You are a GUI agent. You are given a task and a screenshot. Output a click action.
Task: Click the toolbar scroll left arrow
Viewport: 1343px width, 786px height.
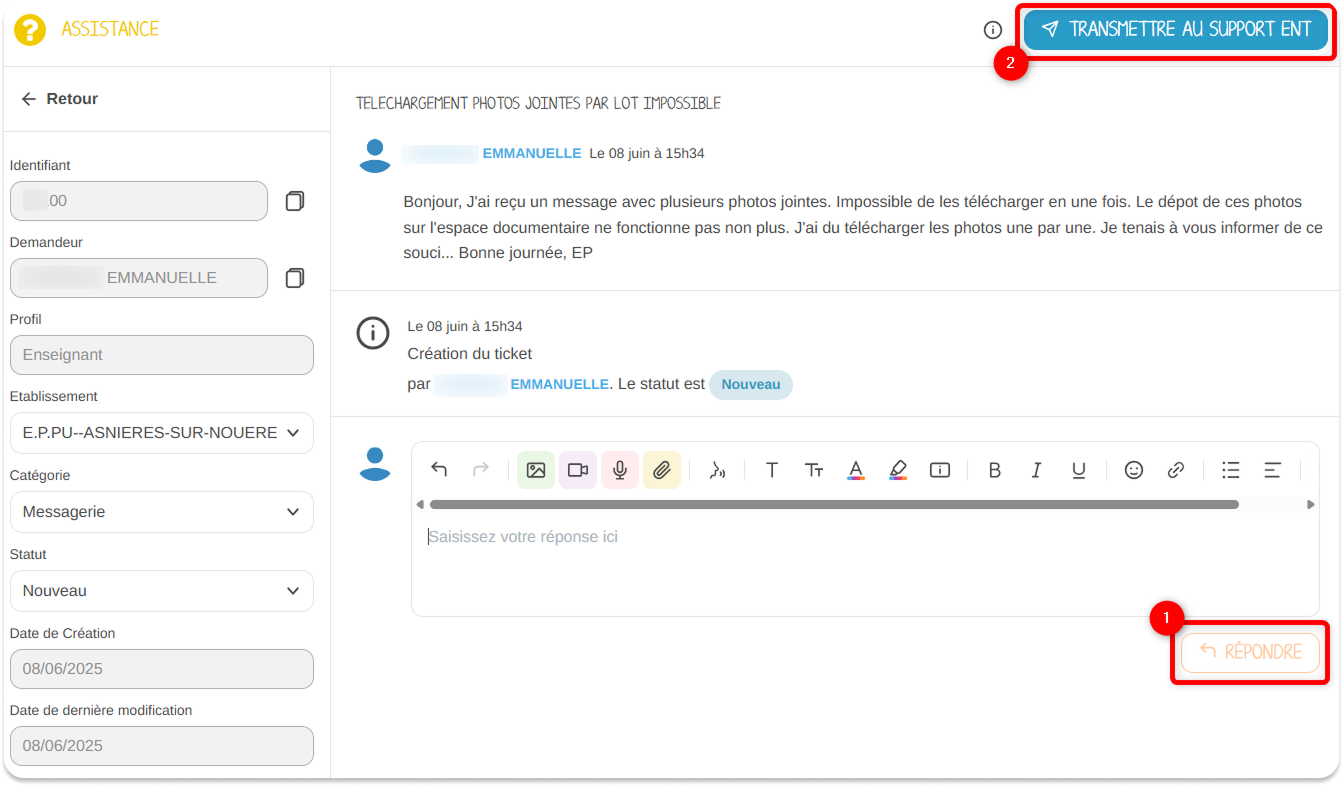click(x=420, y=505)
